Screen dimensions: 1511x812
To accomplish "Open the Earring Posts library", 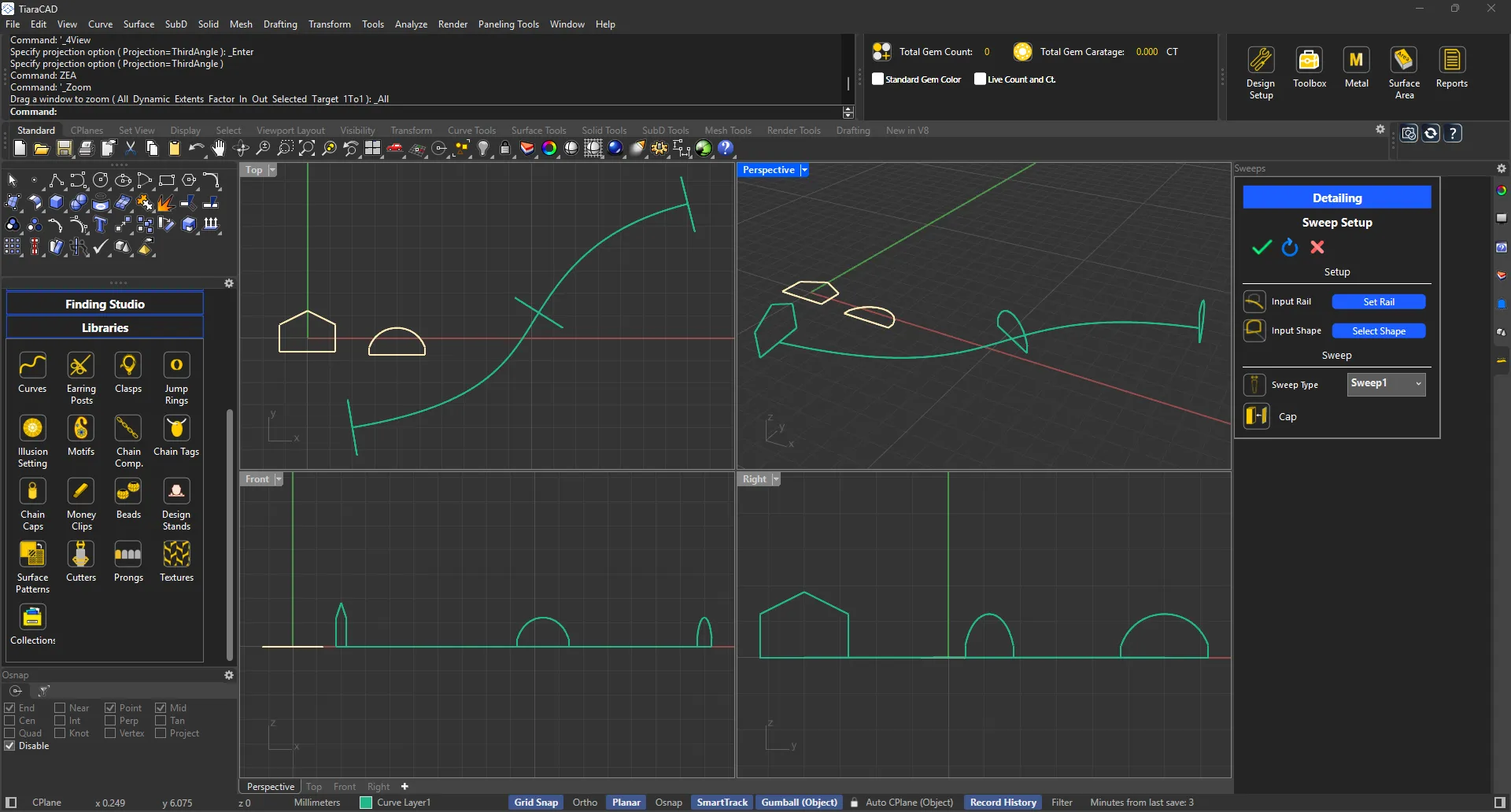I will (80, 367).
